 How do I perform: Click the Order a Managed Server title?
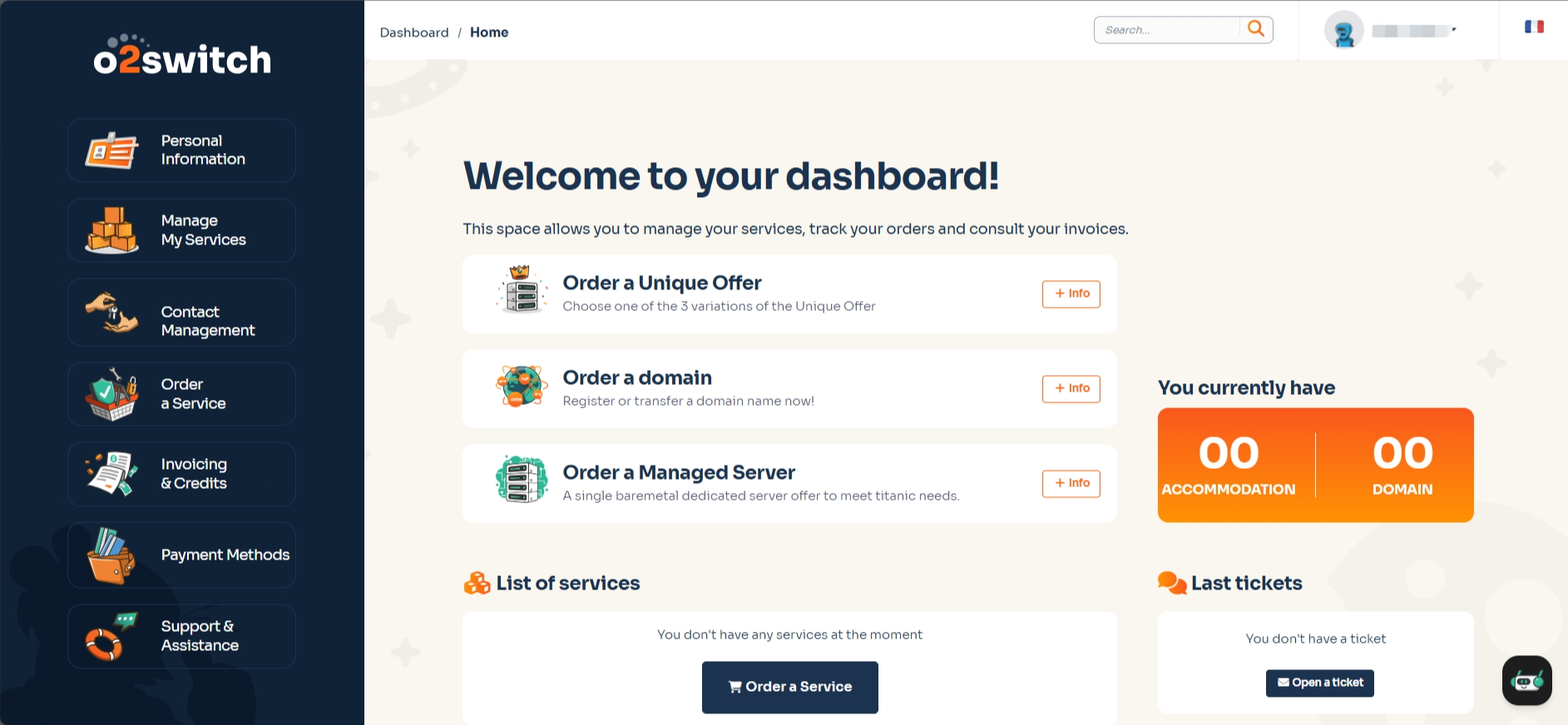[679, 472]
